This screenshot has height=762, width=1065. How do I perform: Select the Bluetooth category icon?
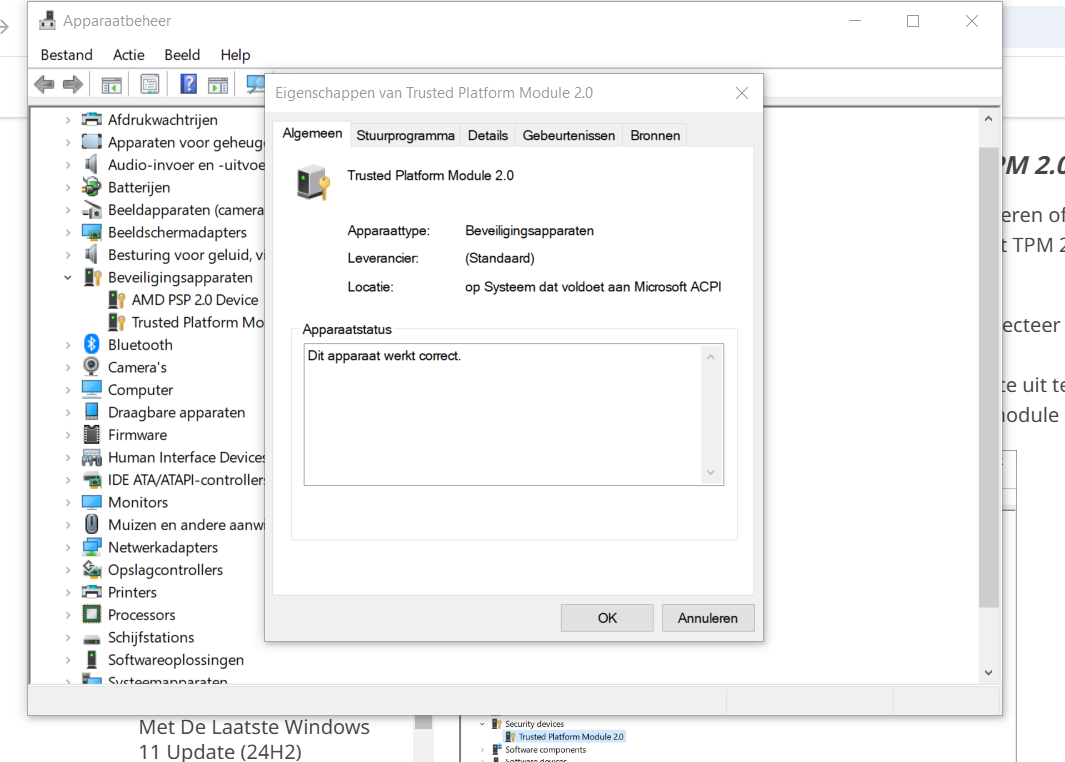[92, 345]
